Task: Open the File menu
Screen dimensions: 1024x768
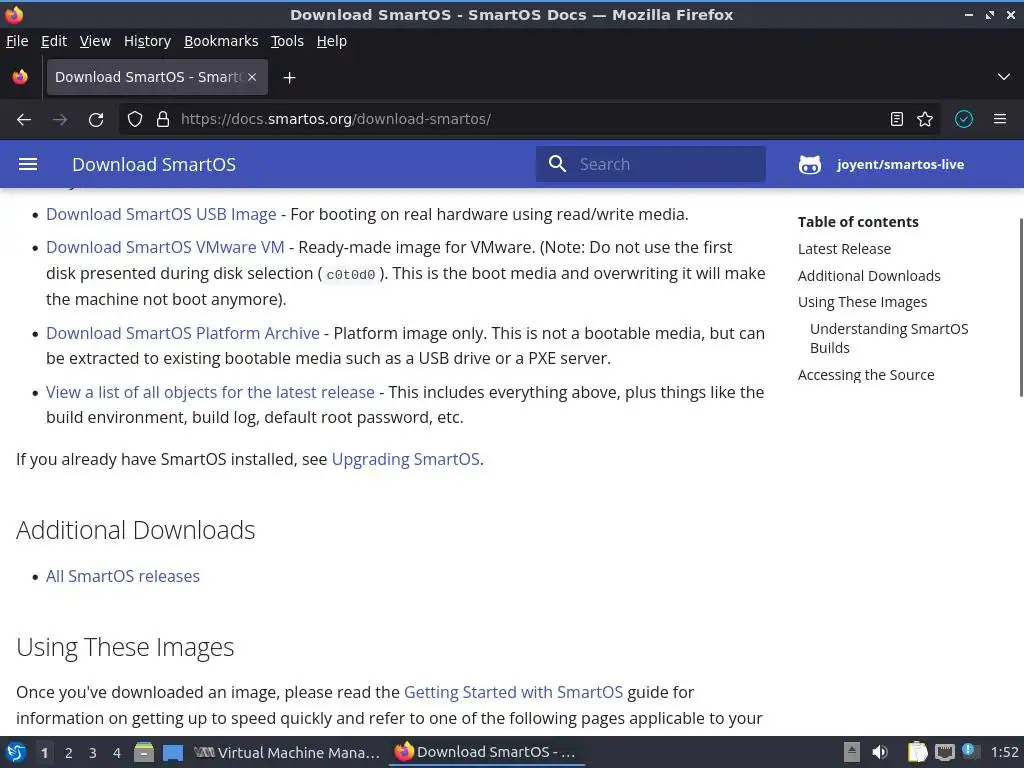Action: coord(17,41)
